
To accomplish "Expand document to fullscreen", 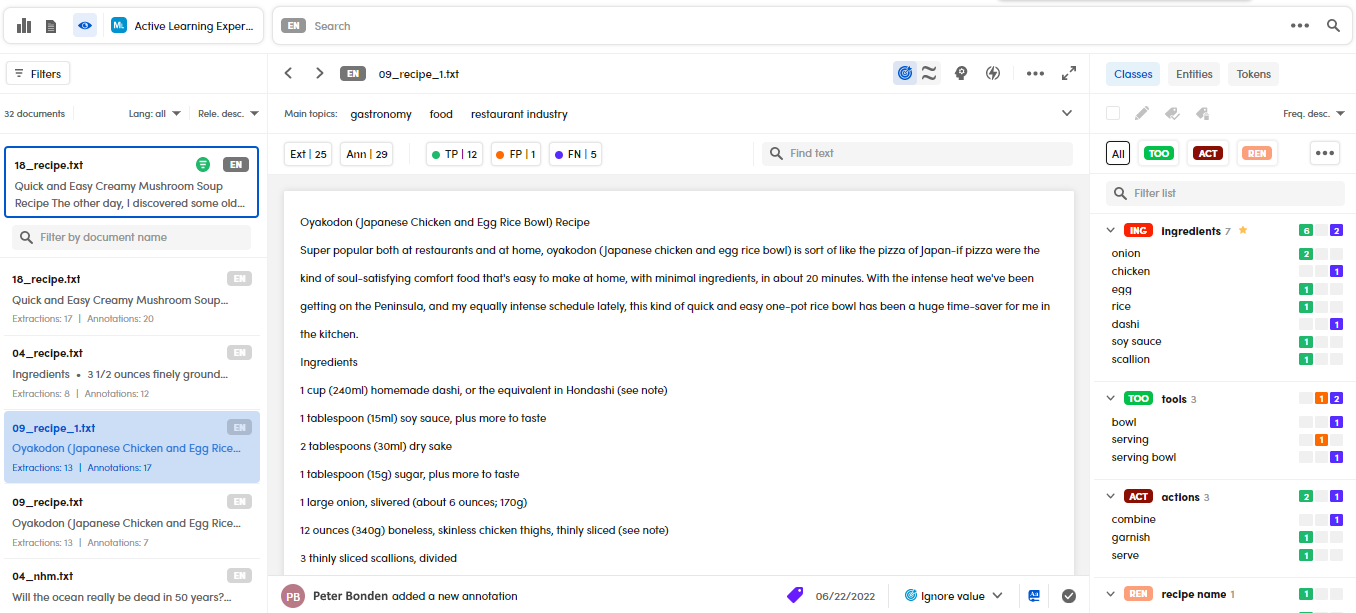I will pyautogui.click(x=1069, y=73).
